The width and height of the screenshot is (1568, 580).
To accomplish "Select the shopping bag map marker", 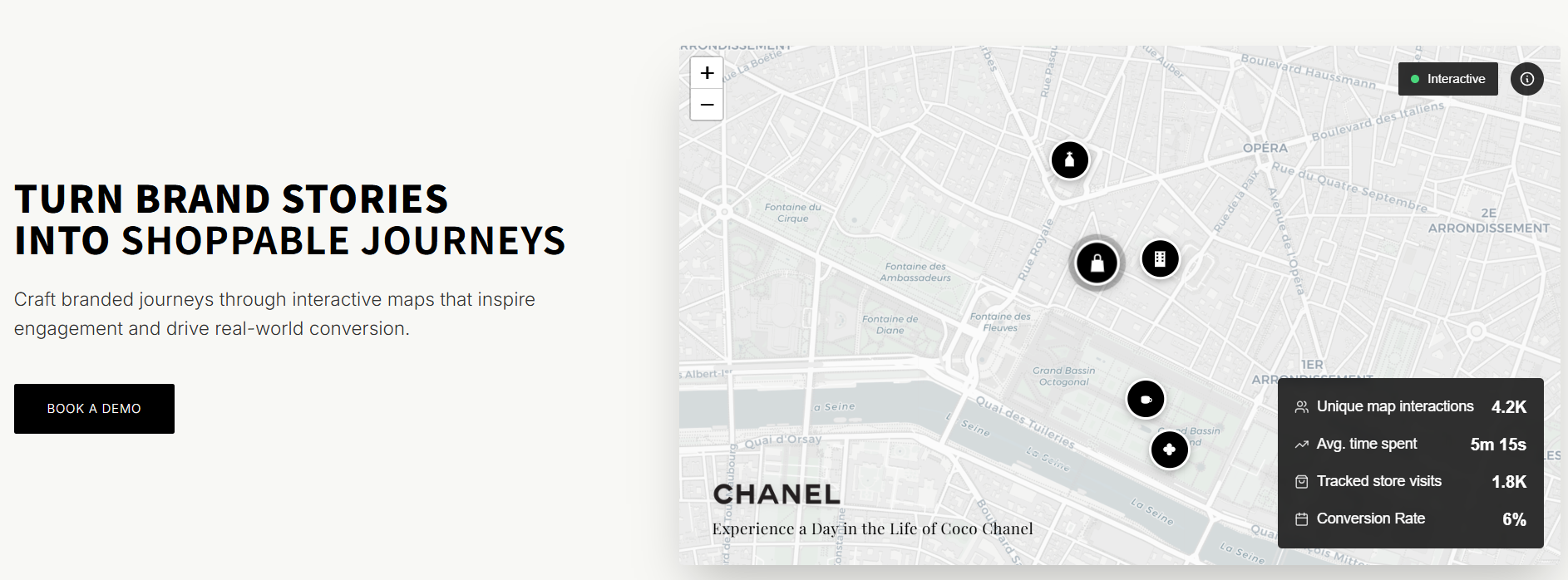I will pyautogui.click(x=1097, y=263).
